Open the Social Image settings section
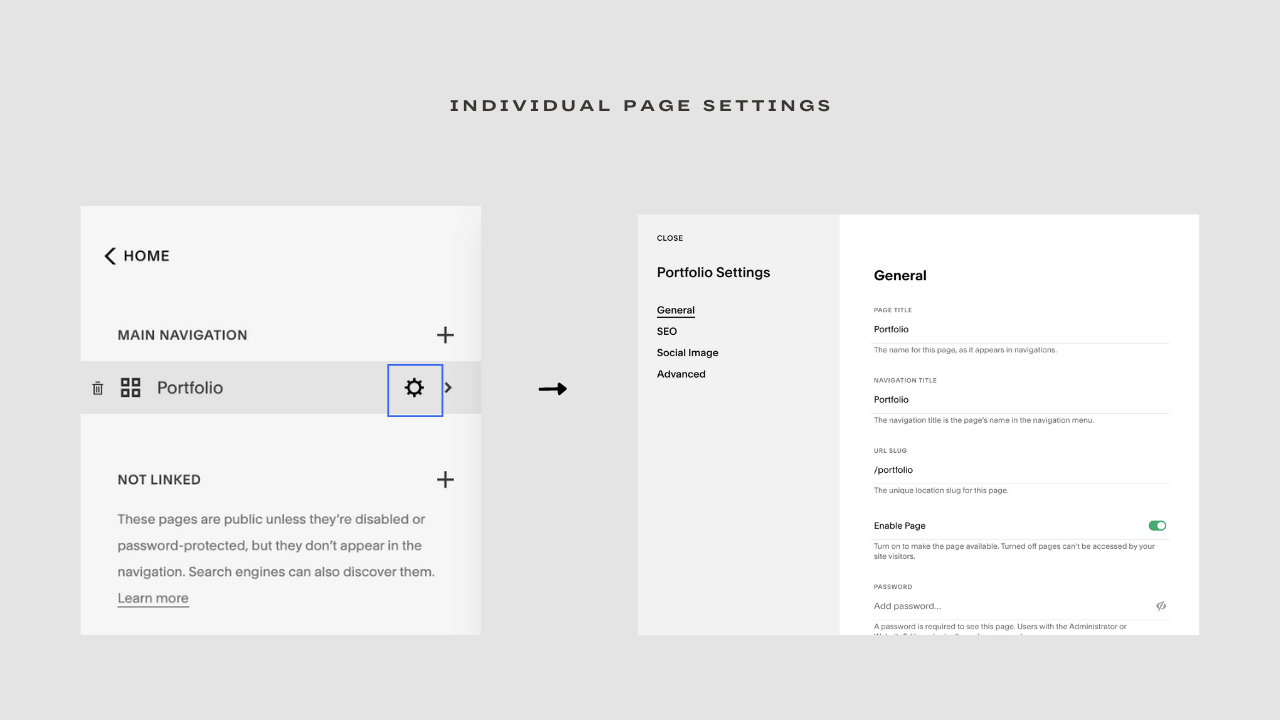The image size is (1280, 720). (687, 352)
